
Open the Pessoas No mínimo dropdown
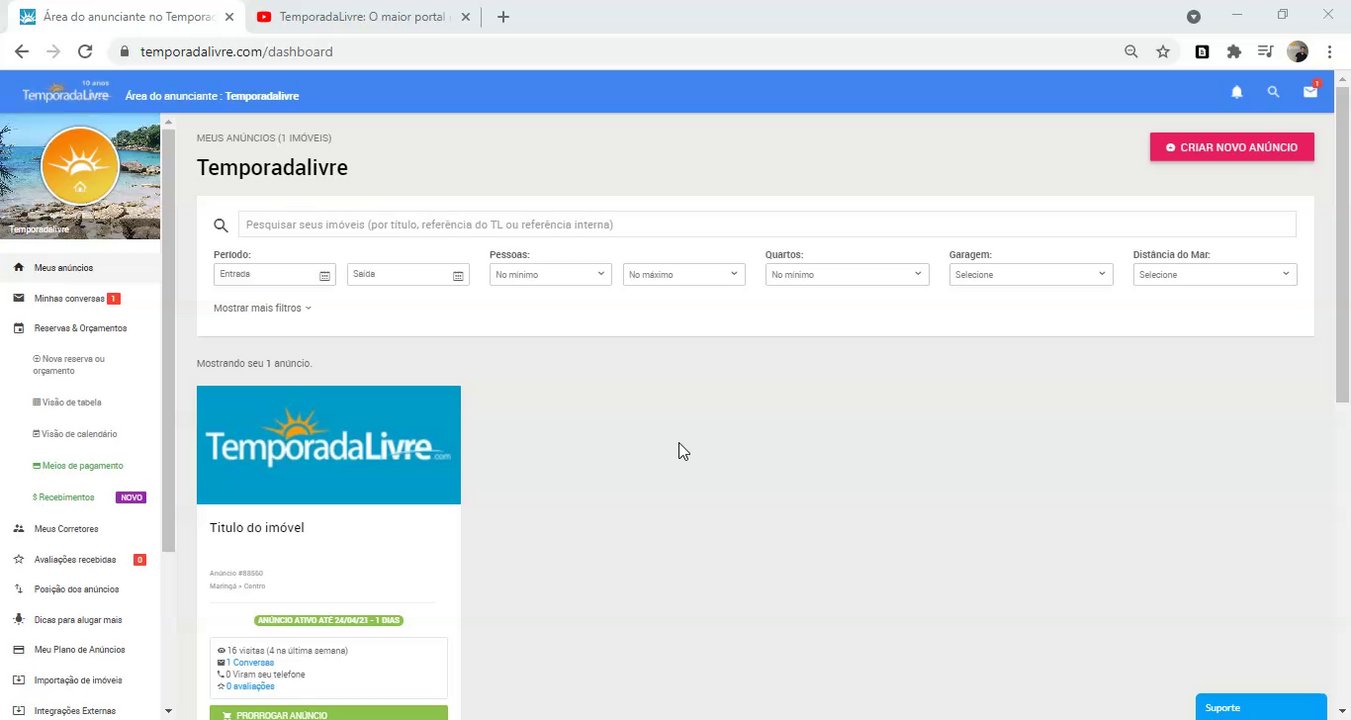(x=550, y=274)
